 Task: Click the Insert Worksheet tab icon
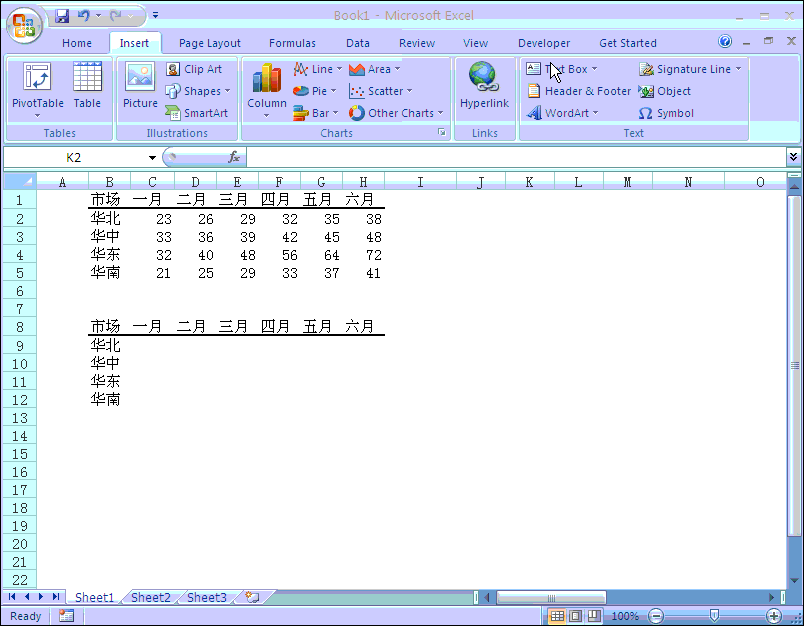click(252, 597)
